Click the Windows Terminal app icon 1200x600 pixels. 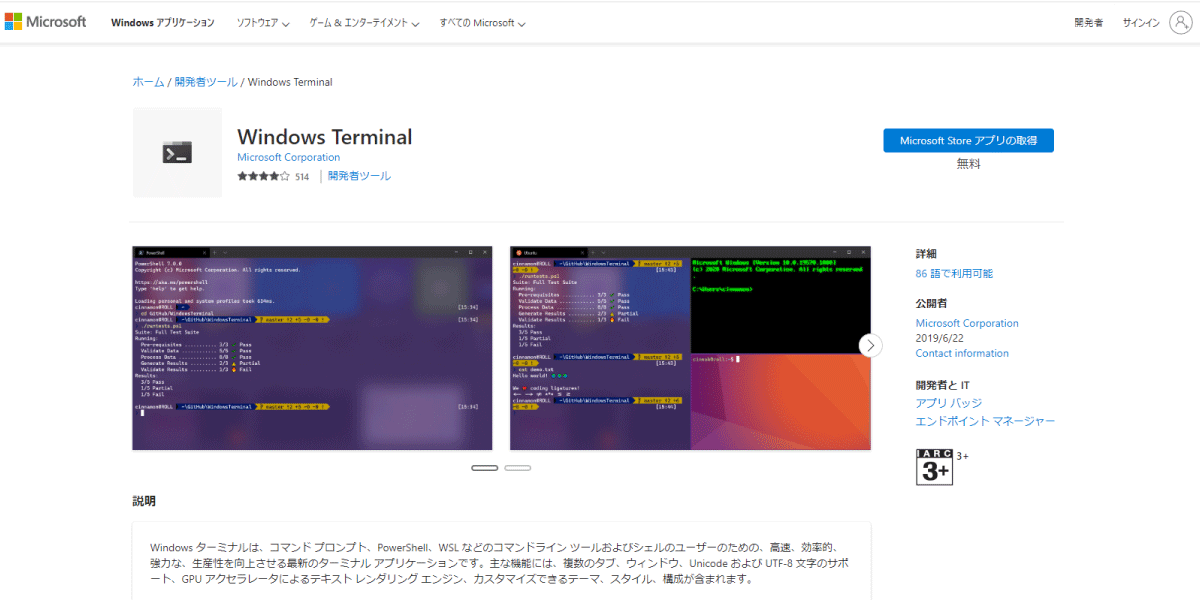177,152
